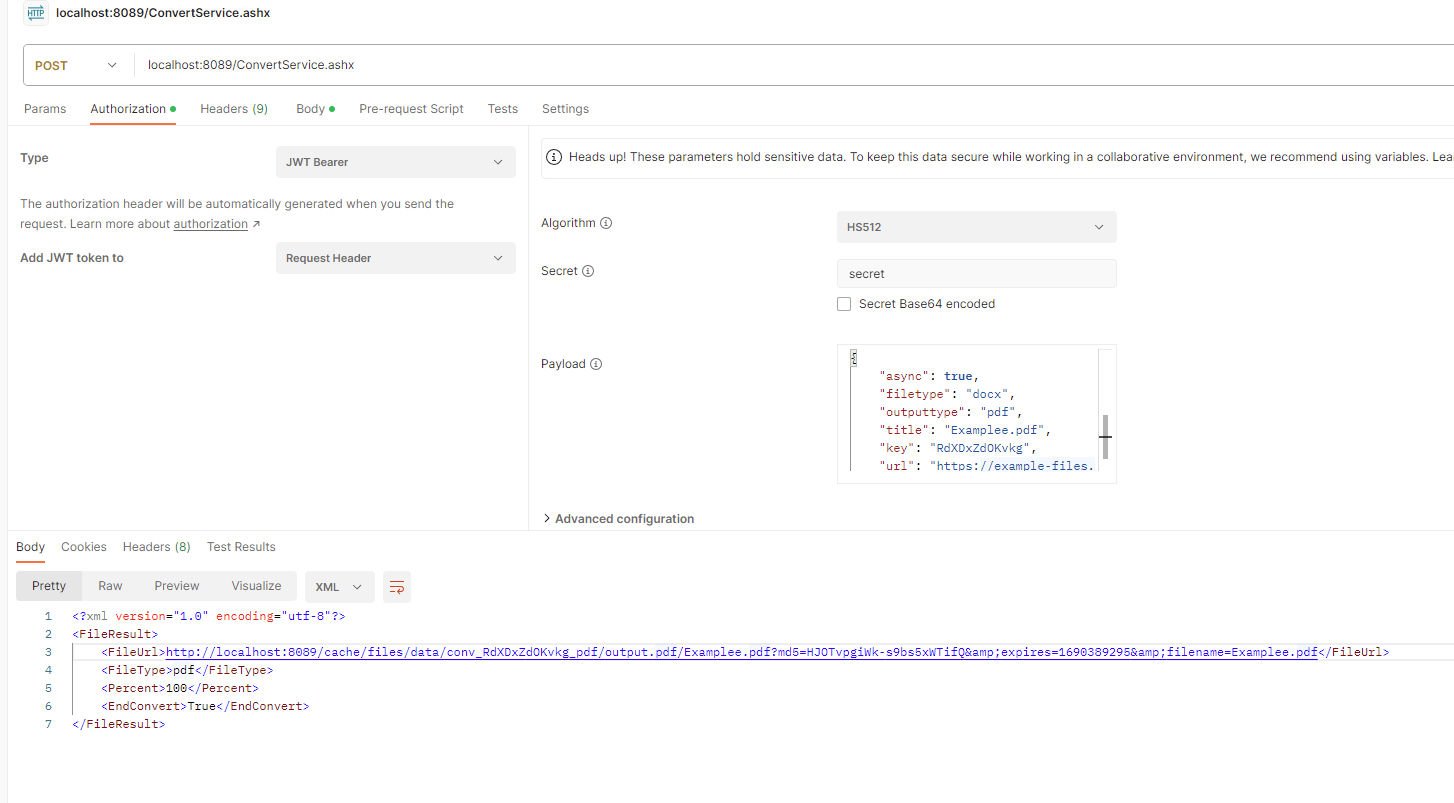Click the EndConvert True line in response

pos(205,706)
